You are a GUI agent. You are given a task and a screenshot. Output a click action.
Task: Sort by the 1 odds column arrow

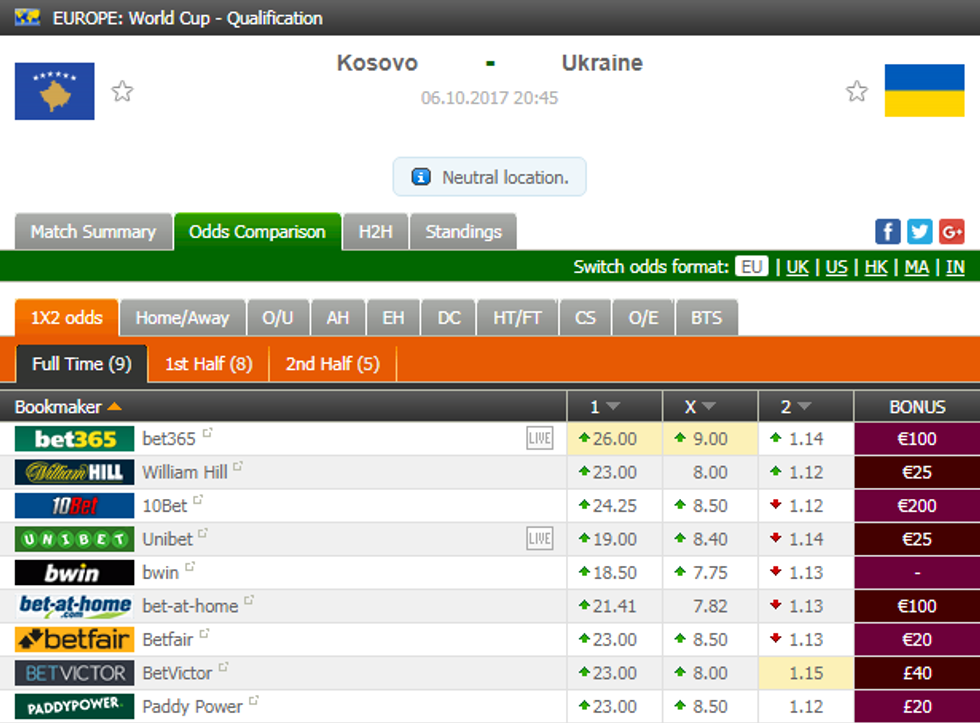613,407
